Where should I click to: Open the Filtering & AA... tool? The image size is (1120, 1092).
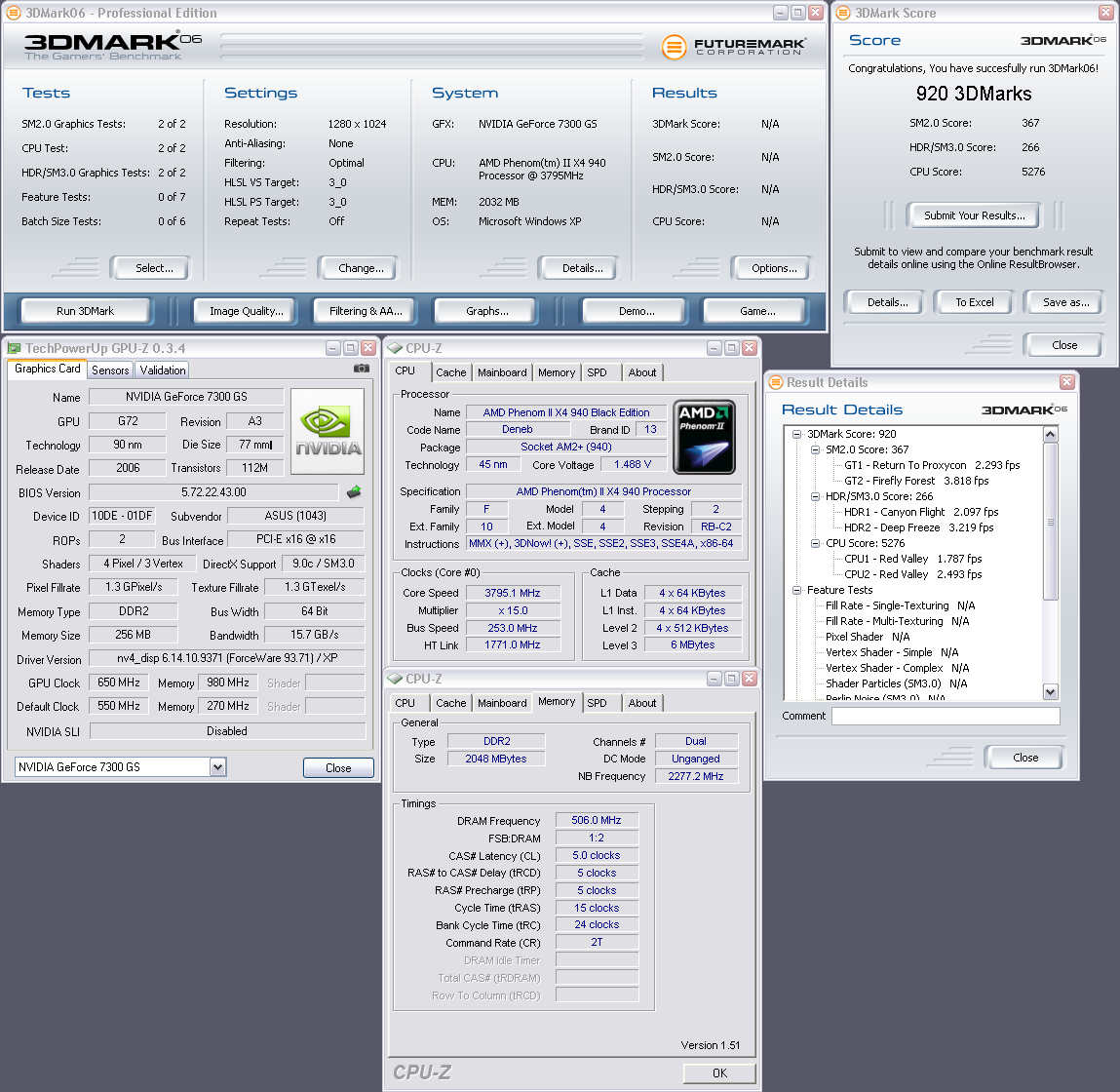click(x=366, y=311)
